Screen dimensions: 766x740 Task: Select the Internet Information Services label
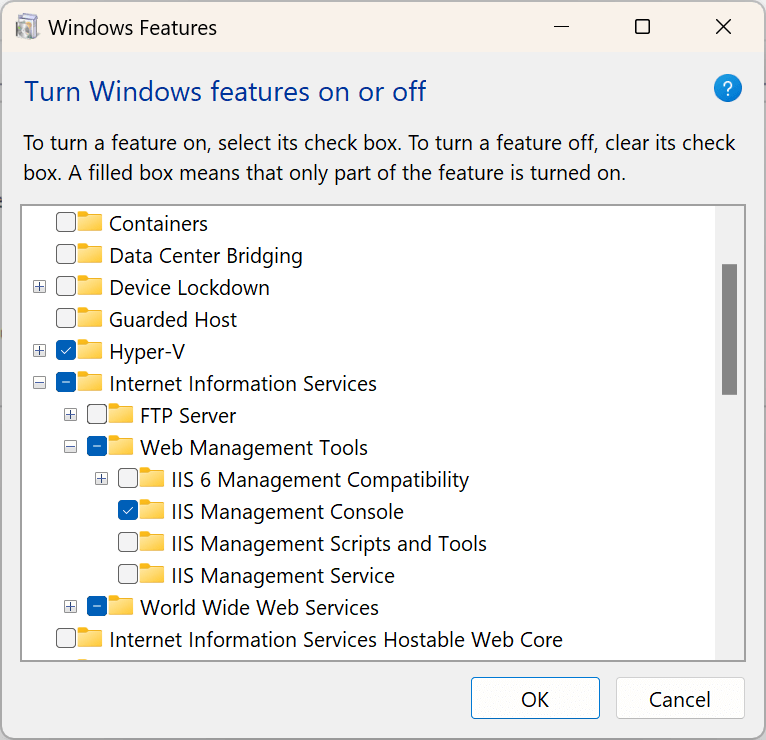pyautogui.click(x=243, y=384)
